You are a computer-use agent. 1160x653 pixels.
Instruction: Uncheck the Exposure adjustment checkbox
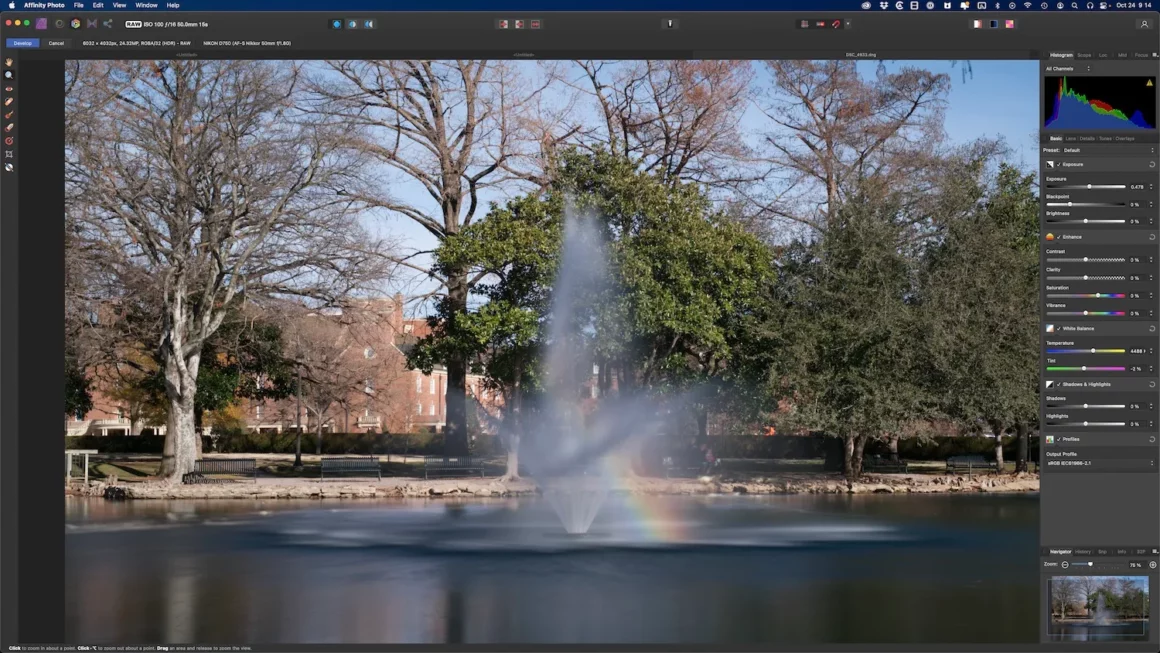(x=1059, y=164)
